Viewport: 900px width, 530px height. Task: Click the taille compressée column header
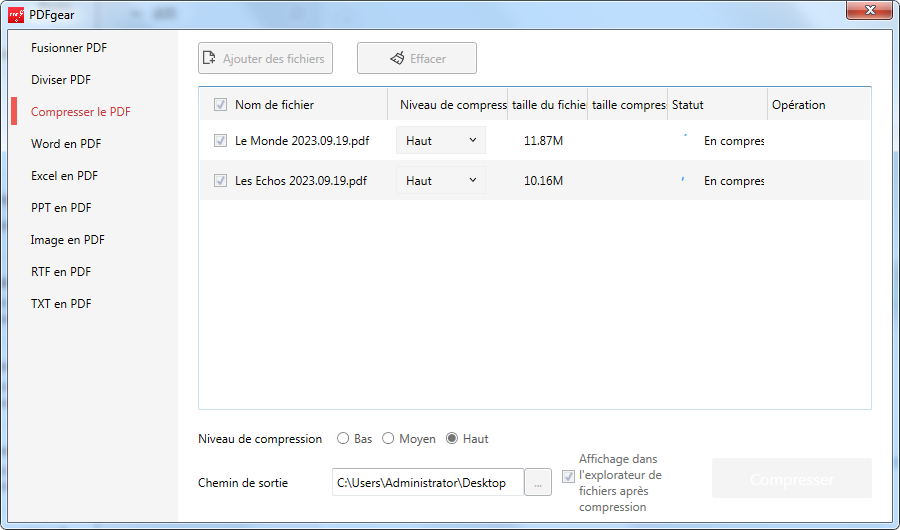[627, 105]
